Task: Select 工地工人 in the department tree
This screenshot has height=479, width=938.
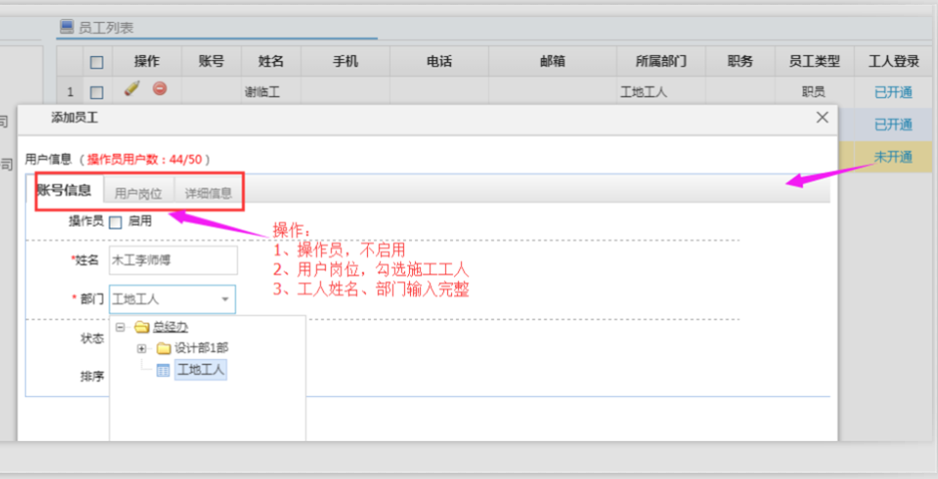Action: tap(201, 370)
